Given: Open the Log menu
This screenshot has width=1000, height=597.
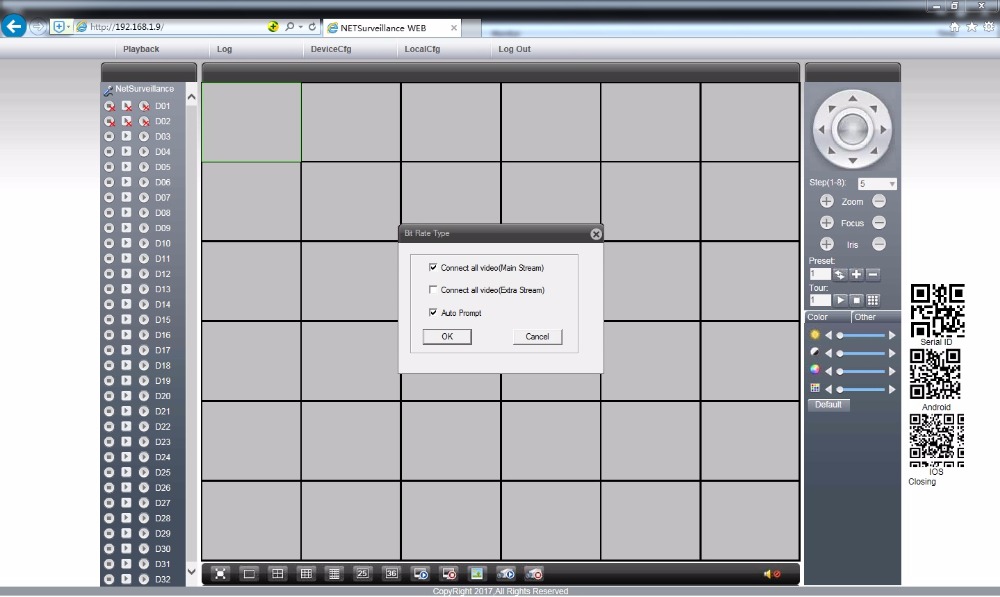Looking at the screenshot, I should pos(224,49).
